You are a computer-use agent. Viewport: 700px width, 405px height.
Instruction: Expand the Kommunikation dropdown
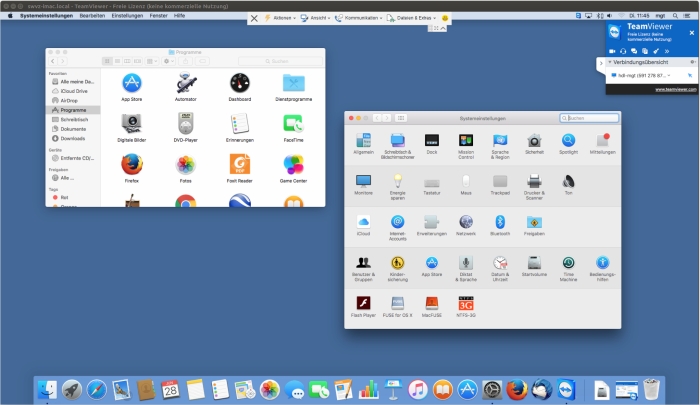pos(358,18)
